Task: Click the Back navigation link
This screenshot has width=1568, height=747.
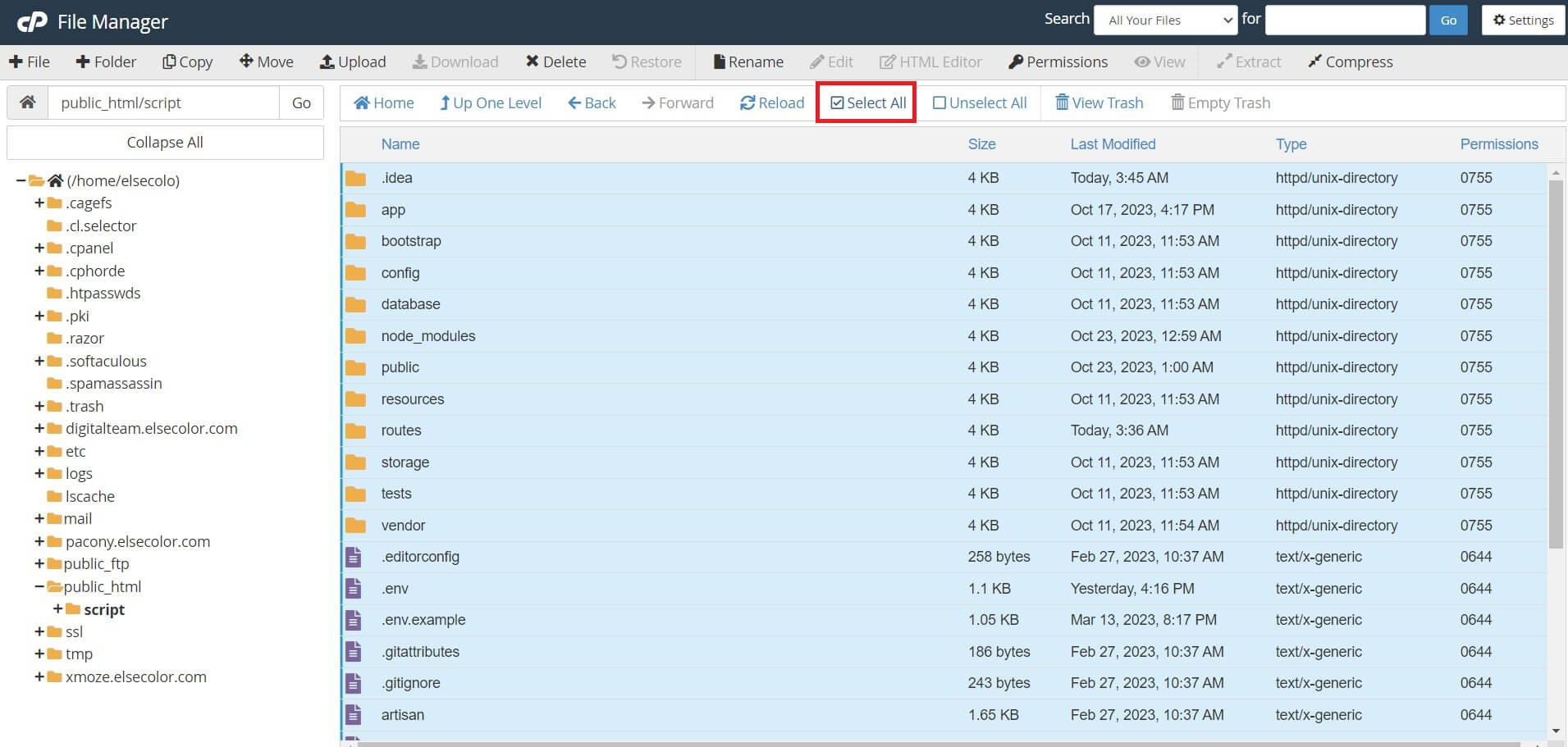Action: pyautogui.click(x=592, y=102)
